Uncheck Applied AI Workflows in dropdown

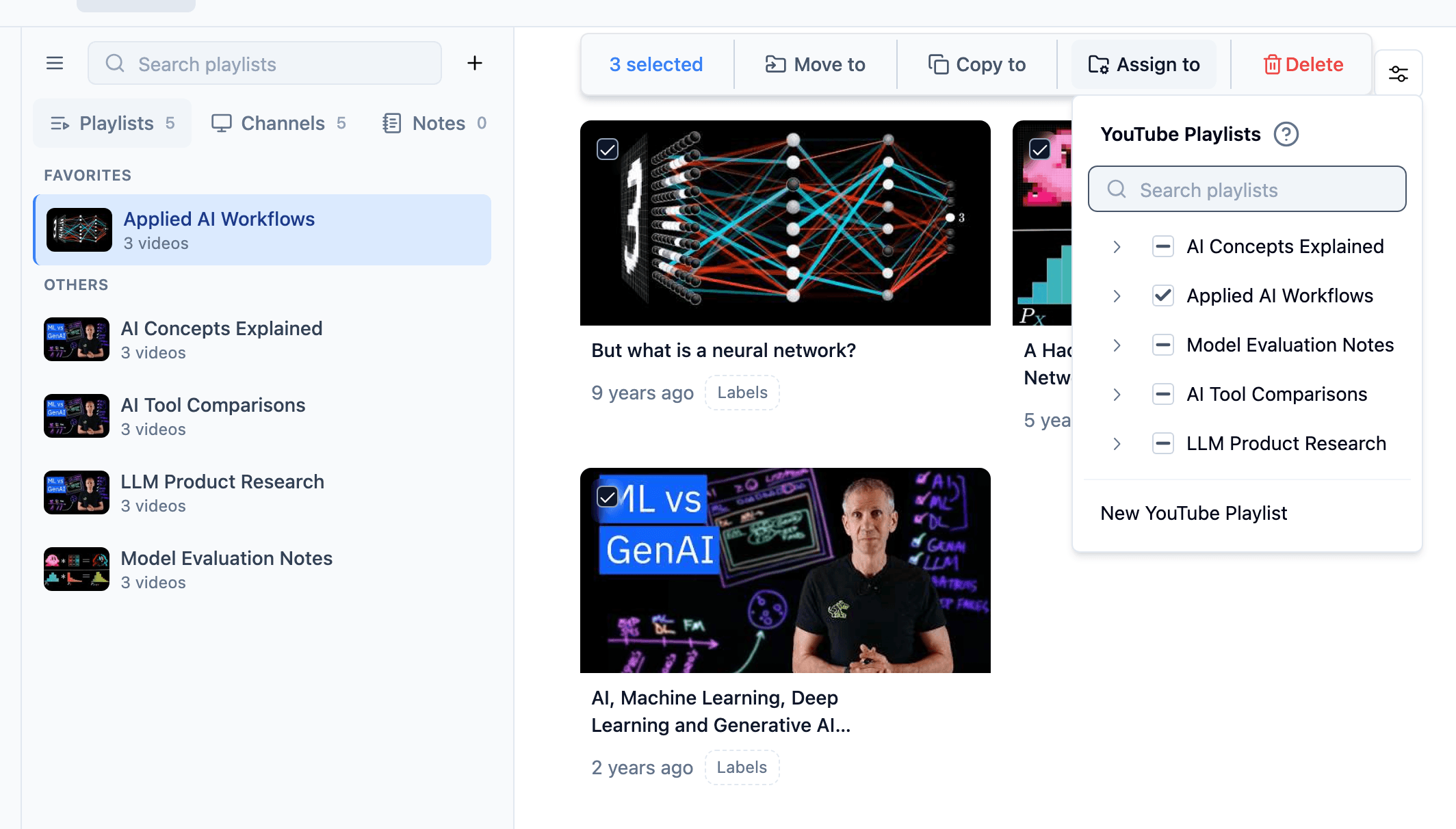tap(1163, 295)
